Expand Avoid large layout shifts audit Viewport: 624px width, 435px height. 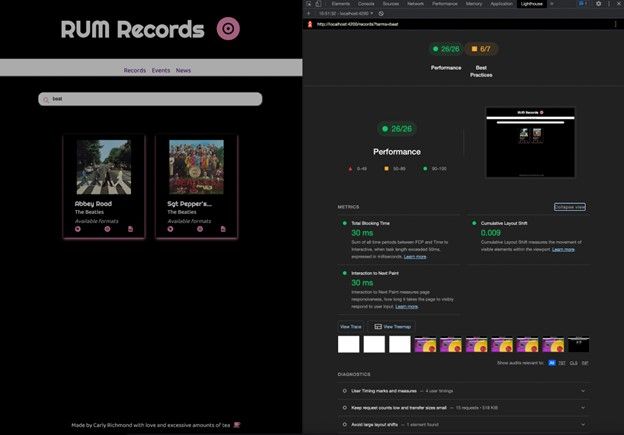pos(464,425)
